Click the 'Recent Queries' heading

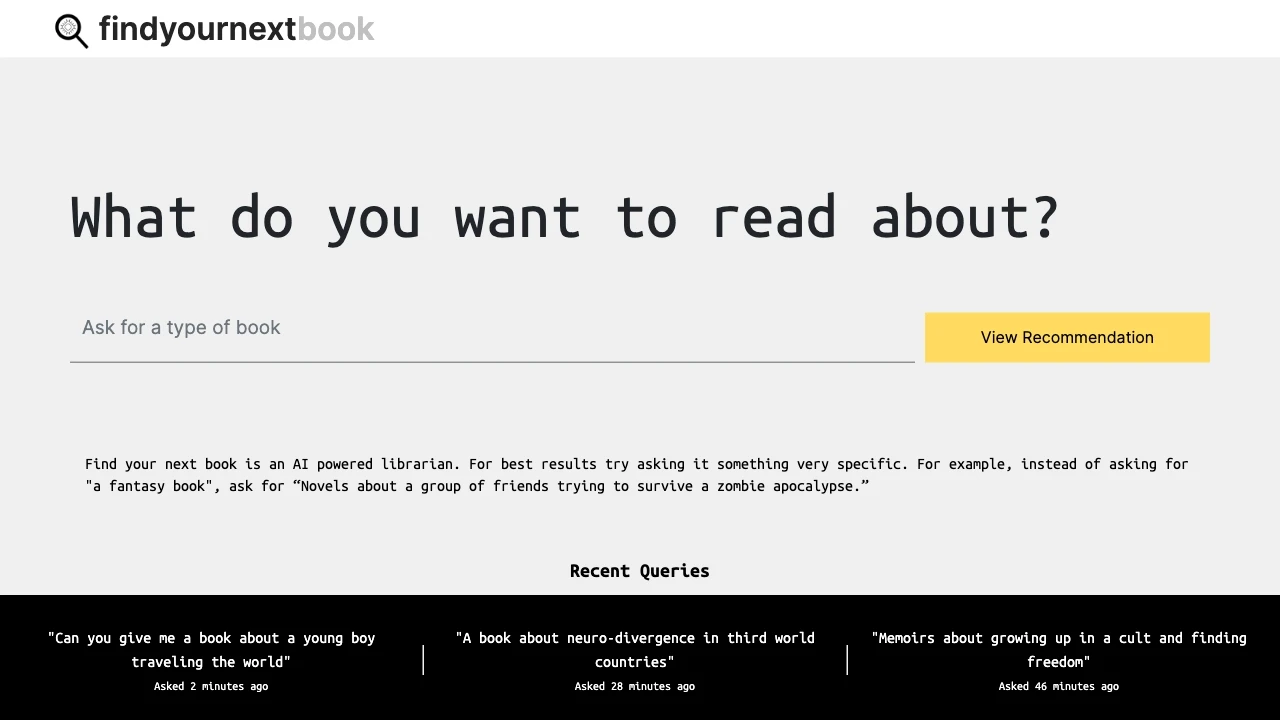coord(639,570)
